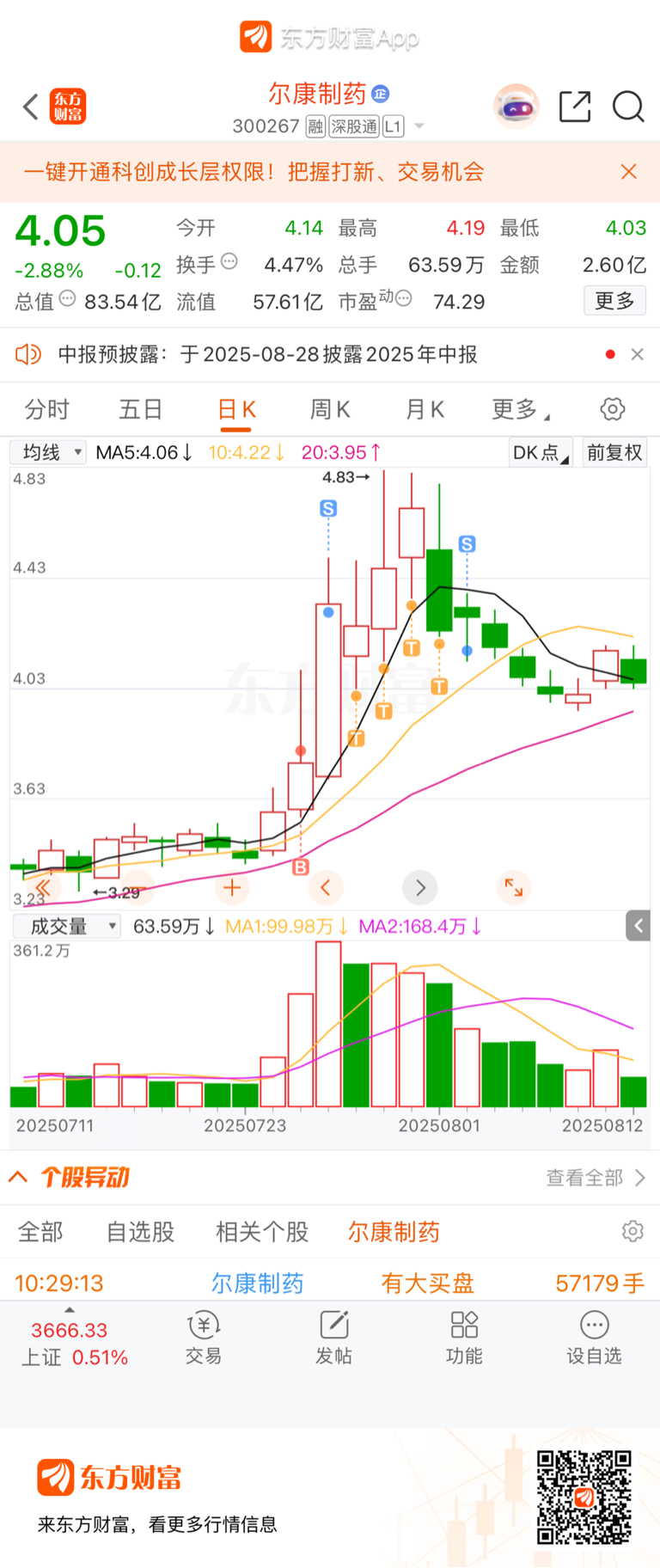Close the 科创成长层 promotion banner

pyautogui.click(x=629, y=172)
